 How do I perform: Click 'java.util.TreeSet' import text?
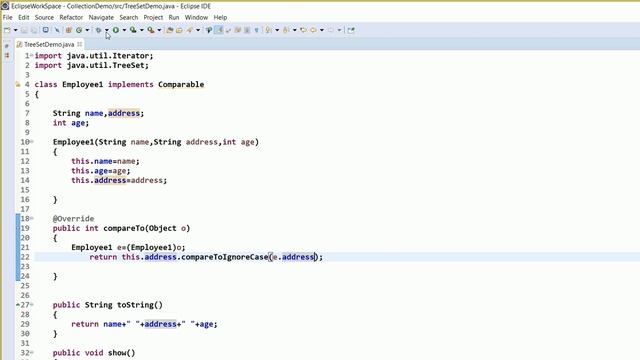pos(105,65)
